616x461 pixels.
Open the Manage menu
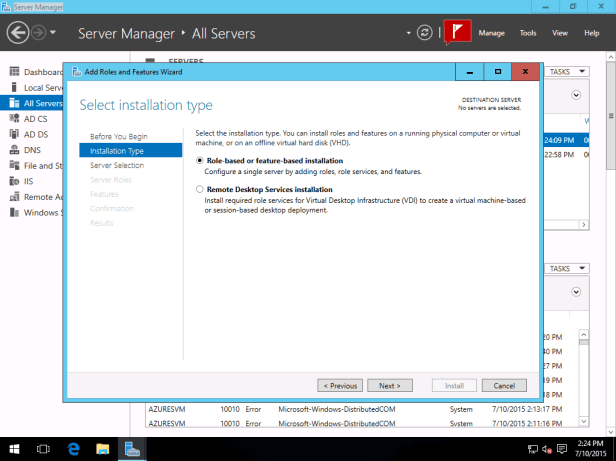[x=491, y=33]
